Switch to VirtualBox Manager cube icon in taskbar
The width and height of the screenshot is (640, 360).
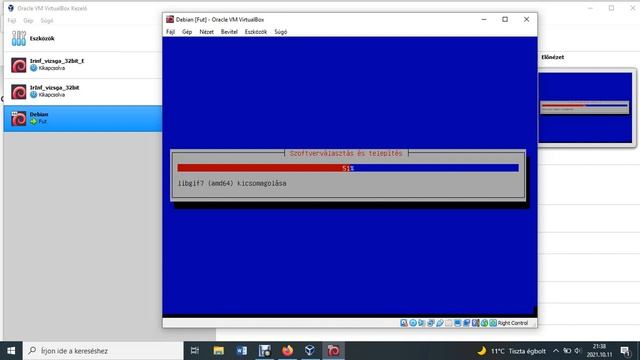pyautogui.click(x=310, y=351)
